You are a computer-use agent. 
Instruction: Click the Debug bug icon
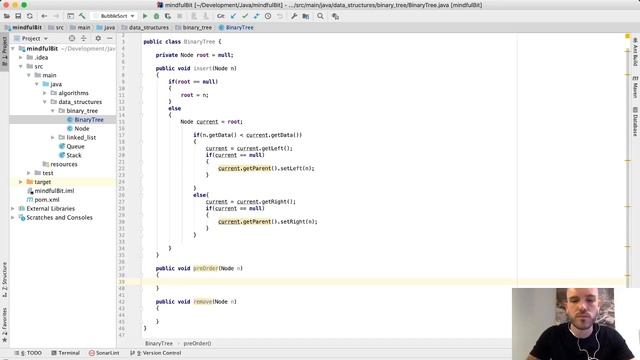(156, 16)
